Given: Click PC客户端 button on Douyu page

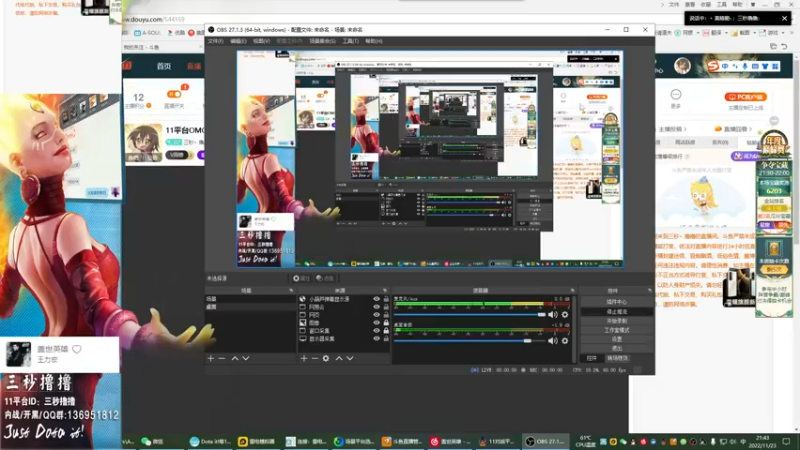Looking at the screenshot, I should click(745, 97).
